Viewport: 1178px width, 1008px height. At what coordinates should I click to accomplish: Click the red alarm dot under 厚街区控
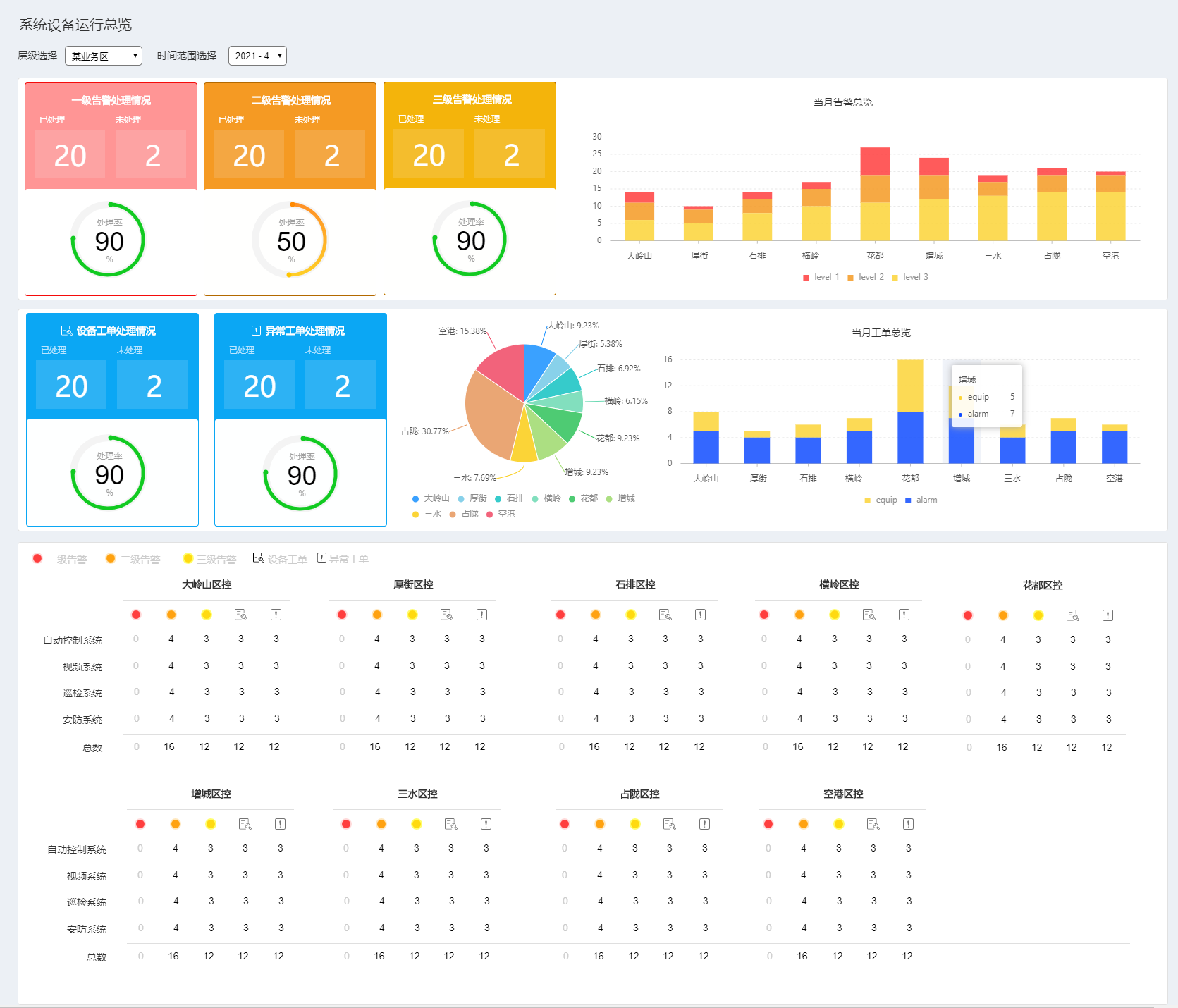coord(342,615)
